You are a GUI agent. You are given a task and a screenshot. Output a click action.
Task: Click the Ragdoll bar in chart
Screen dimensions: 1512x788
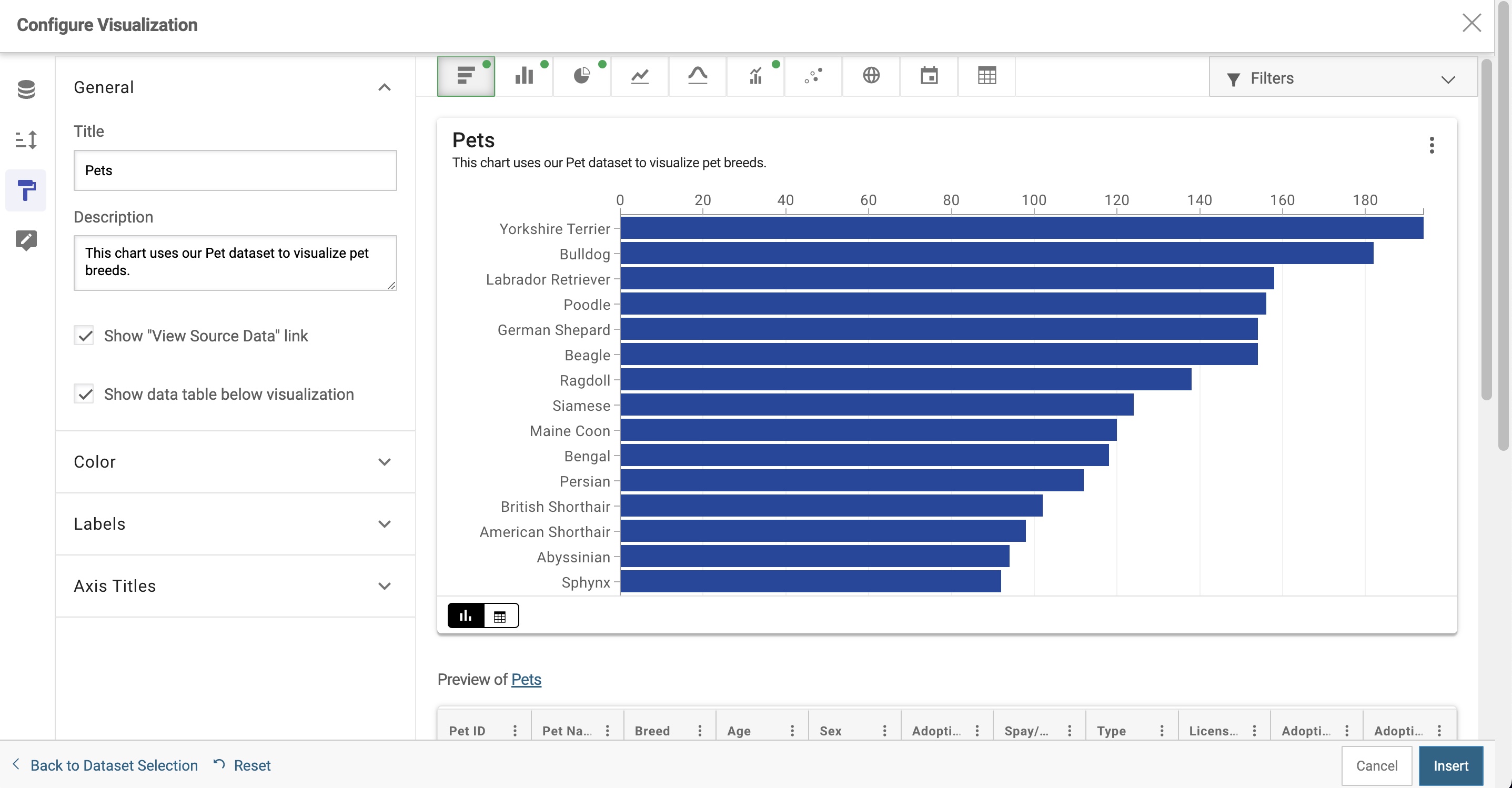pos(905,380)
